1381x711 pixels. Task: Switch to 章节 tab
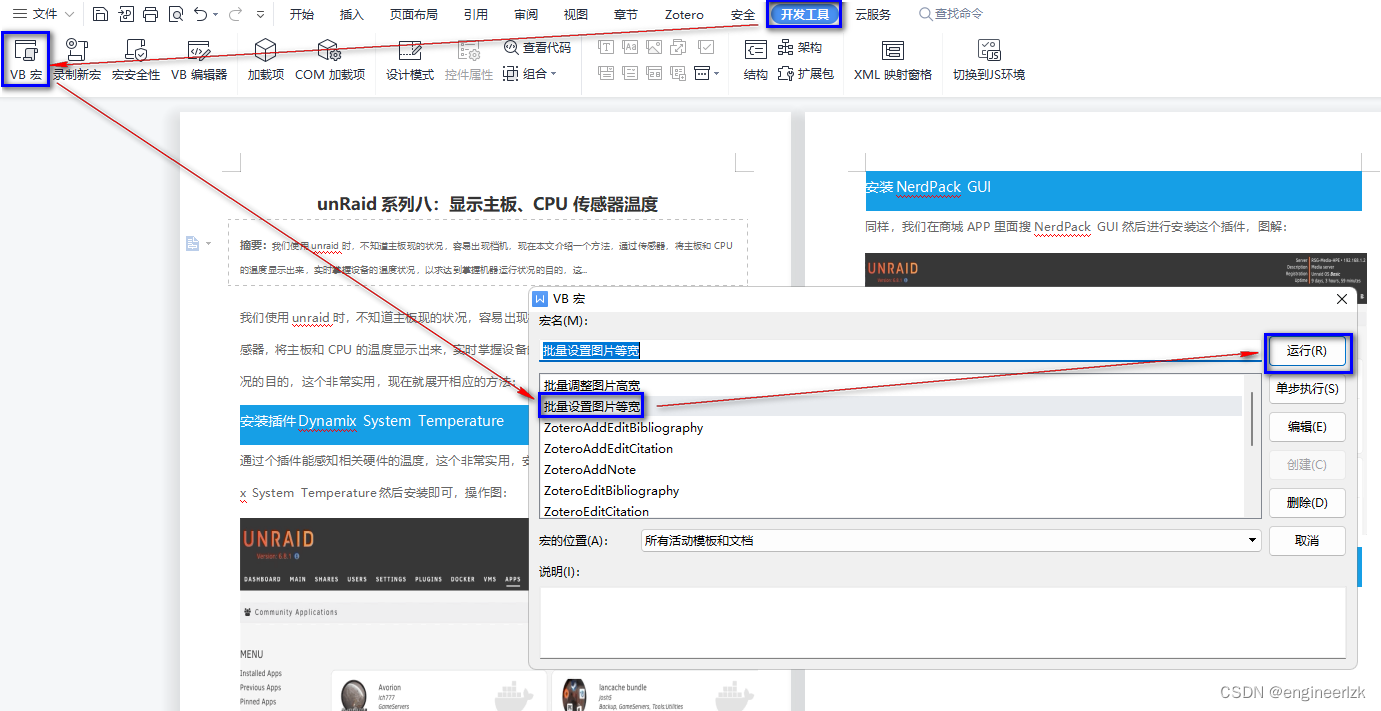pos(626,14)
